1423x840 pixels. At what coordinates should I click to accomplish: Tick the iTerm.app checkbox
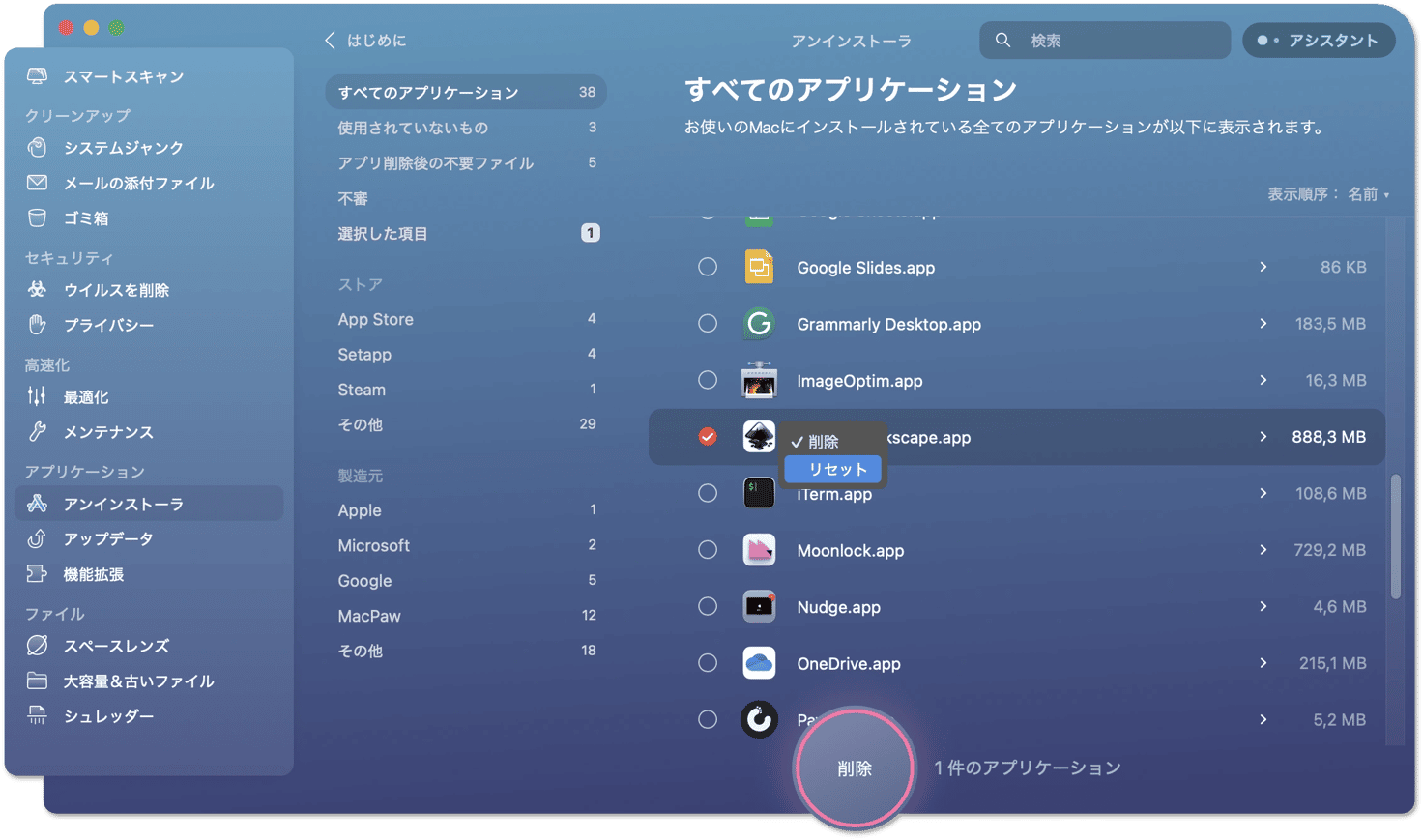[708, 493]
